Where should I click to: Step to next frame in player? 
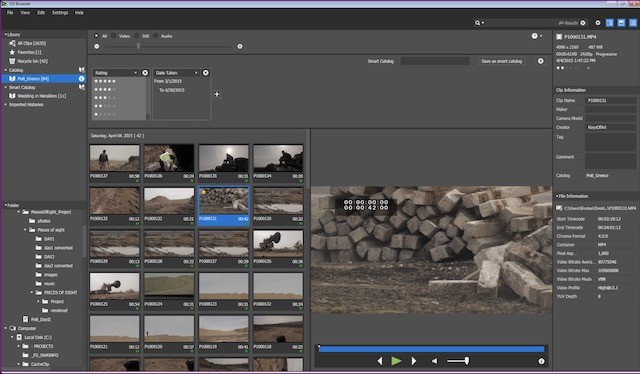413,361
